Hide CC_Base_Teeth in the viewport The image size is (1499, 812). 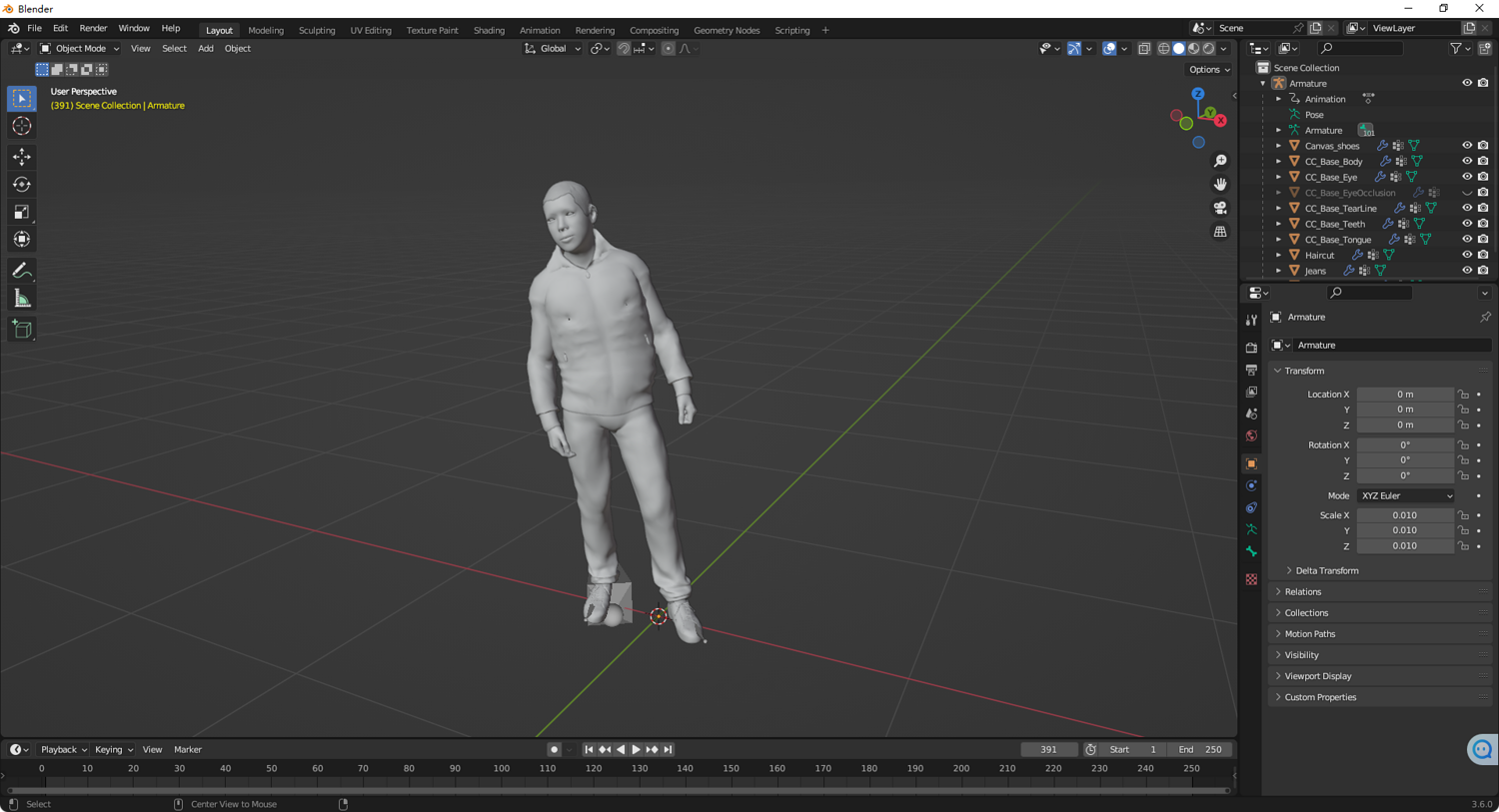1467,224
